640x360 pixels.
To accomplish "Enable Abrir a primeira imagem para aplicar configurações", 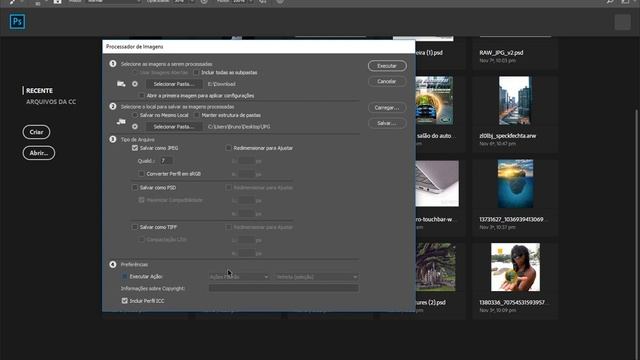I will click(x=142, y=96).
